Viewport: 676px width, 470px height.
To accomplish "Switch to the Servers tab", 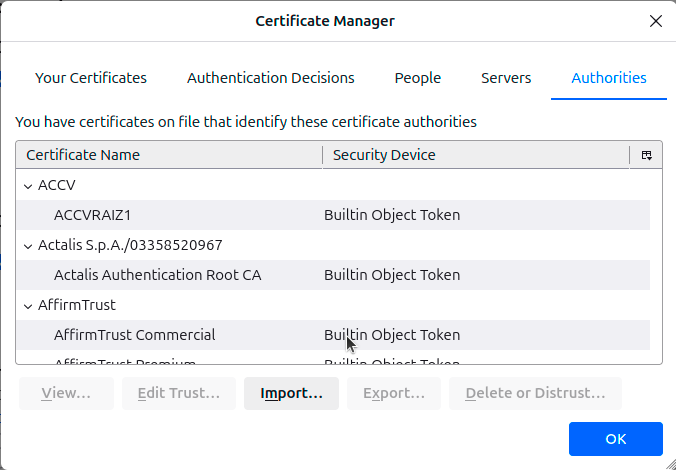I will (506, 78).
